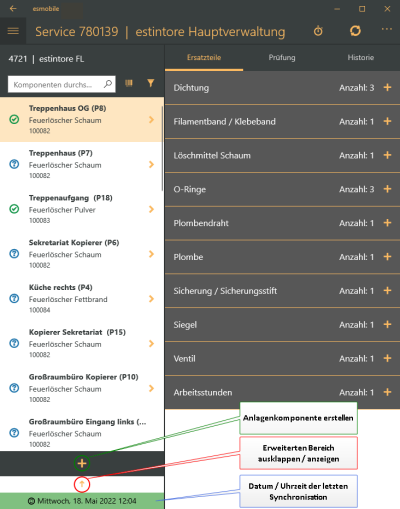Screen dimensions: 400x509
Task: Increase O-Ringe quantity with plus
Action: 387,189
